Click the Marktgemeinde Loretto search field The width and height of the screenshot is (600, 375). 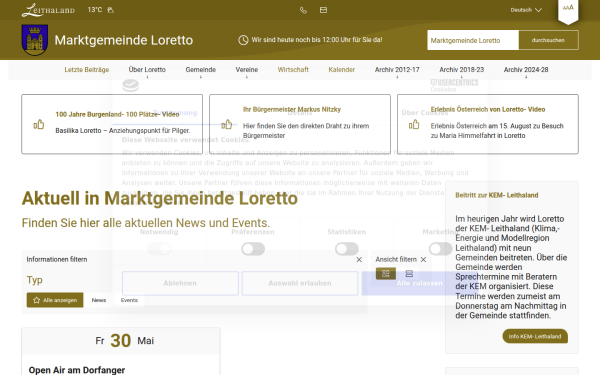[x=473, y=40]
